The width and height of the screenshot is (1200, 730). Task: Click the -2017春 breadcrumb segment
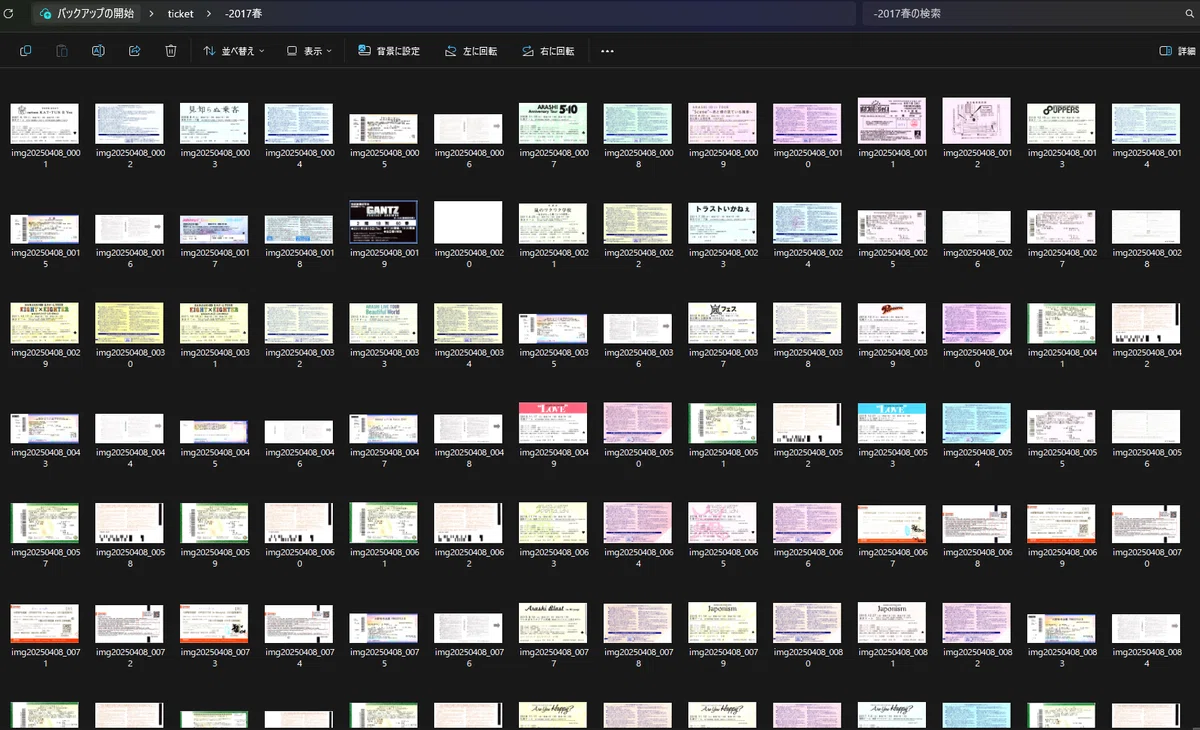[x=244, y=14]
